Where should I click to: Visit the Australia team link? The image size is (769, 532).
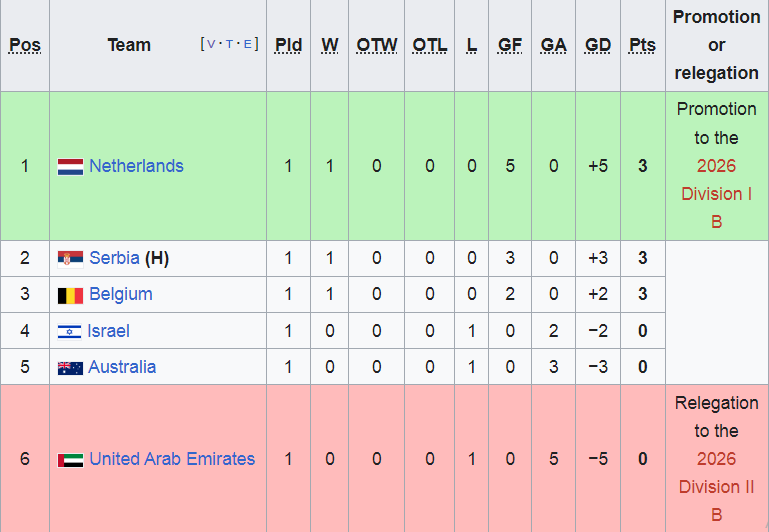122,367
